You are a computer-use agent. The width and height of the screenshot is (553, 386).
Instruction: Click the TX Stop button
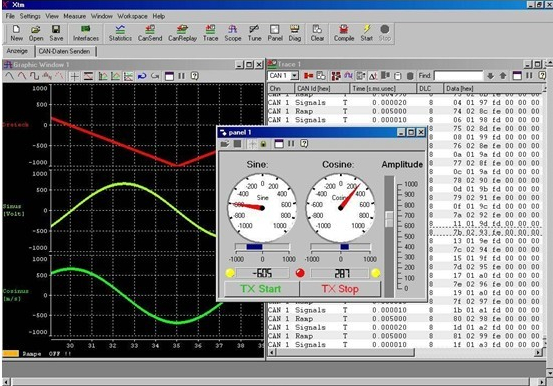click(x=340, y=289)
